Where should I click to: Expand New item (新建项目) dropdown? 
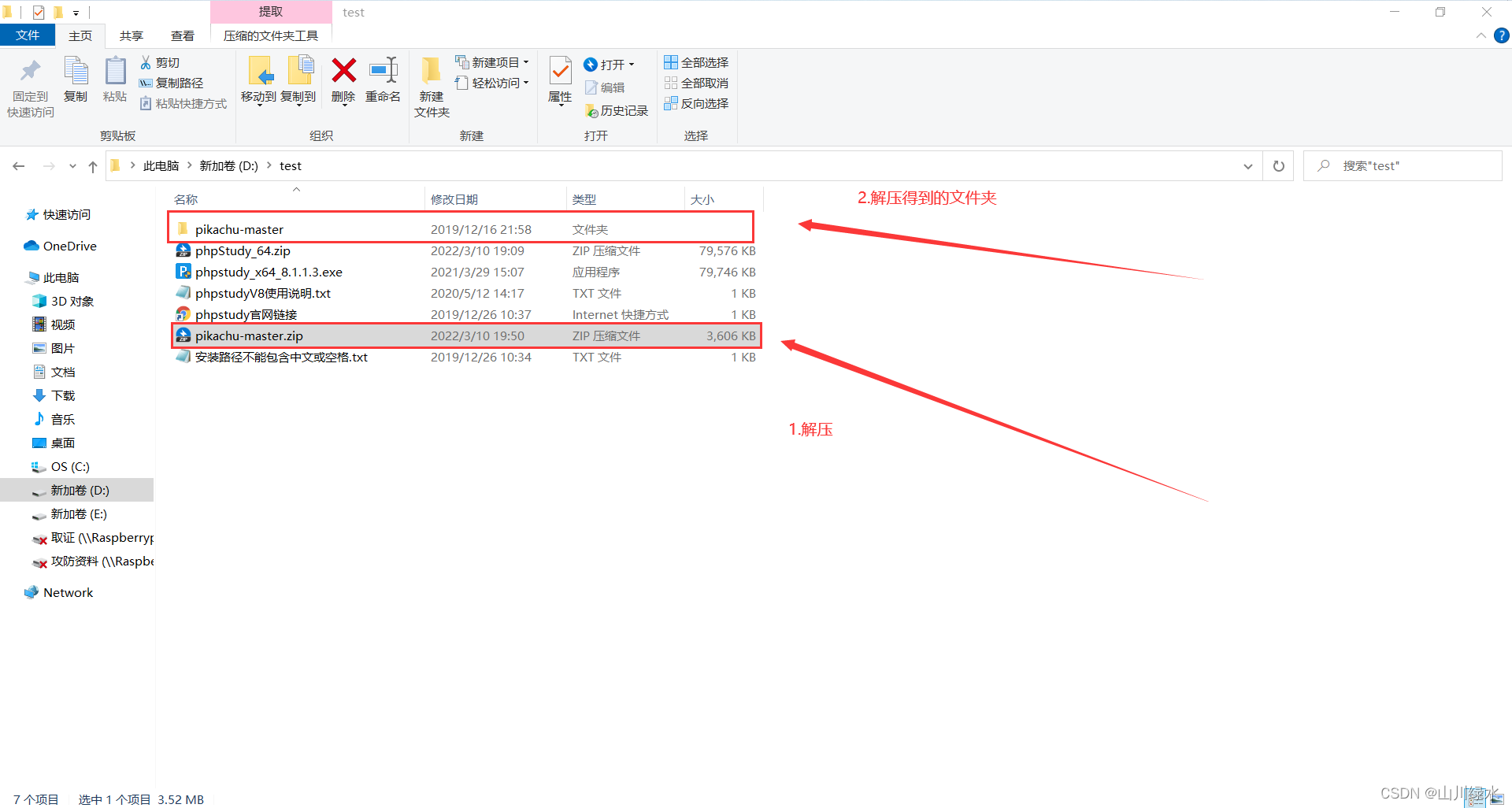coord(526,62)
